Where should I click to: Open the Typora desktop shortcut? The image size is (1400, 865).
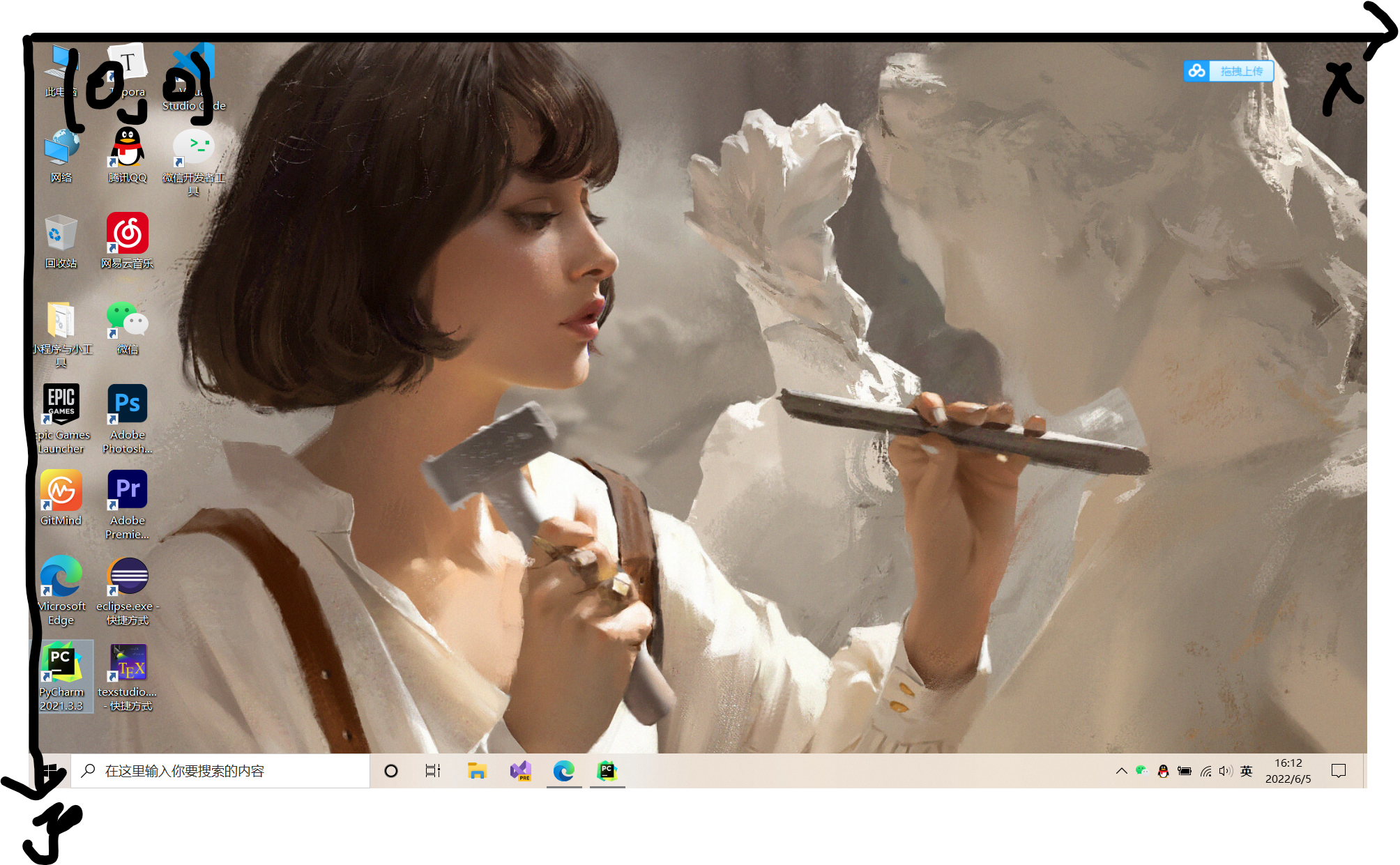point(128,70)
